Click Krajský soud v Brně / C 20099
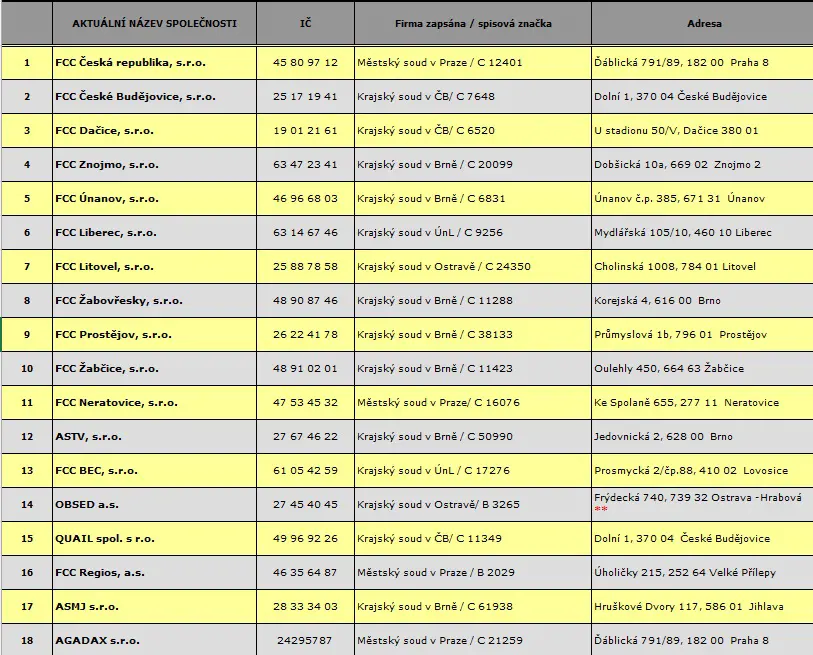Screen dimensions: 813x655 pos(434,164)
